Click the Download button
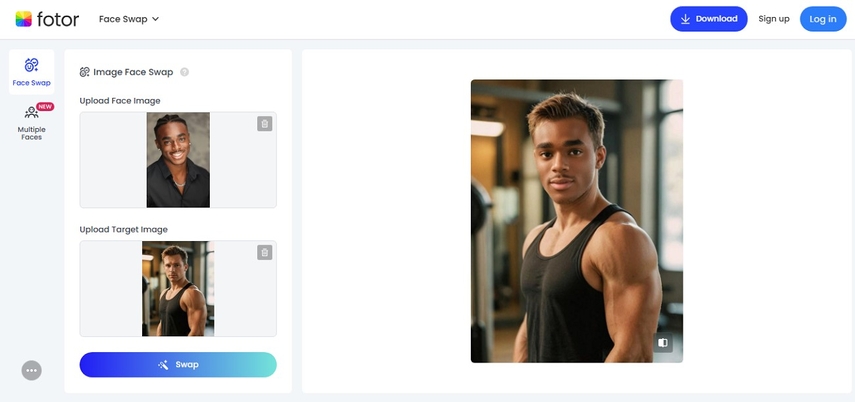 (708, 19)
